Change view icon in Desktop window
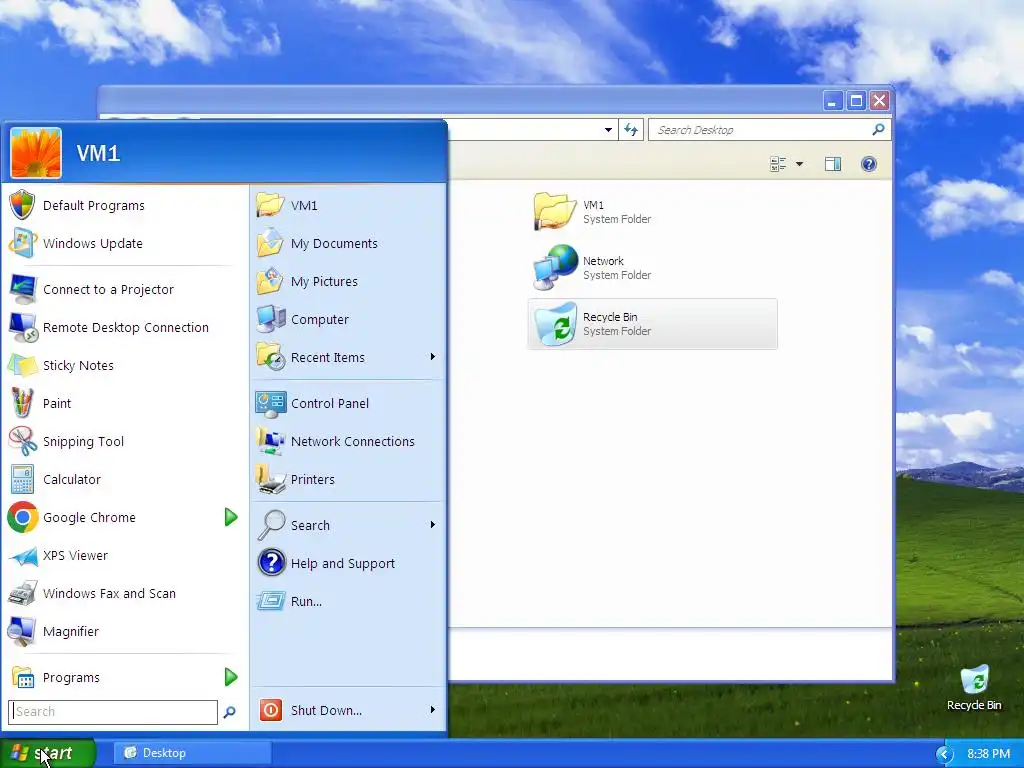1024x768 pixels. point(778,164)
